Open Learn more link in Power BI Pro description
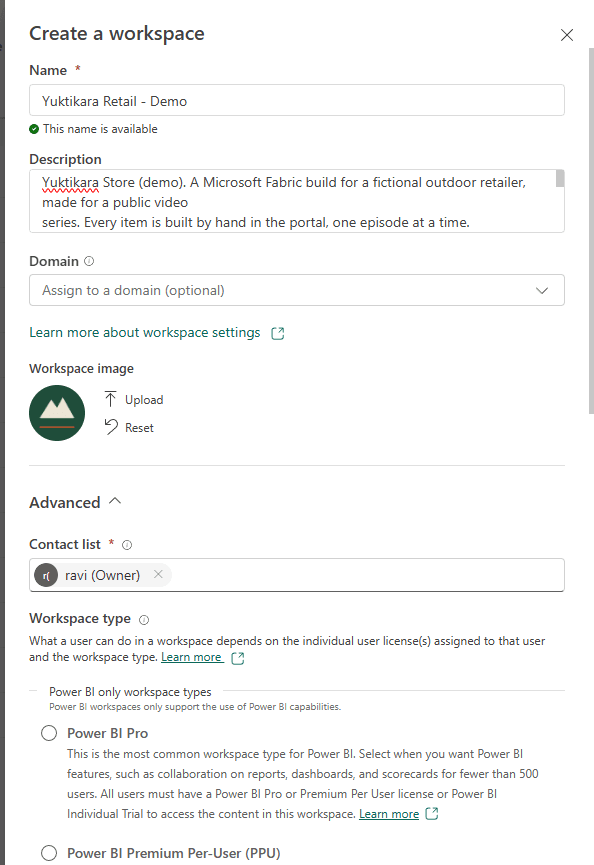Image resolution: width=594 pixels, height=865 pixels. tap(389, 814)
